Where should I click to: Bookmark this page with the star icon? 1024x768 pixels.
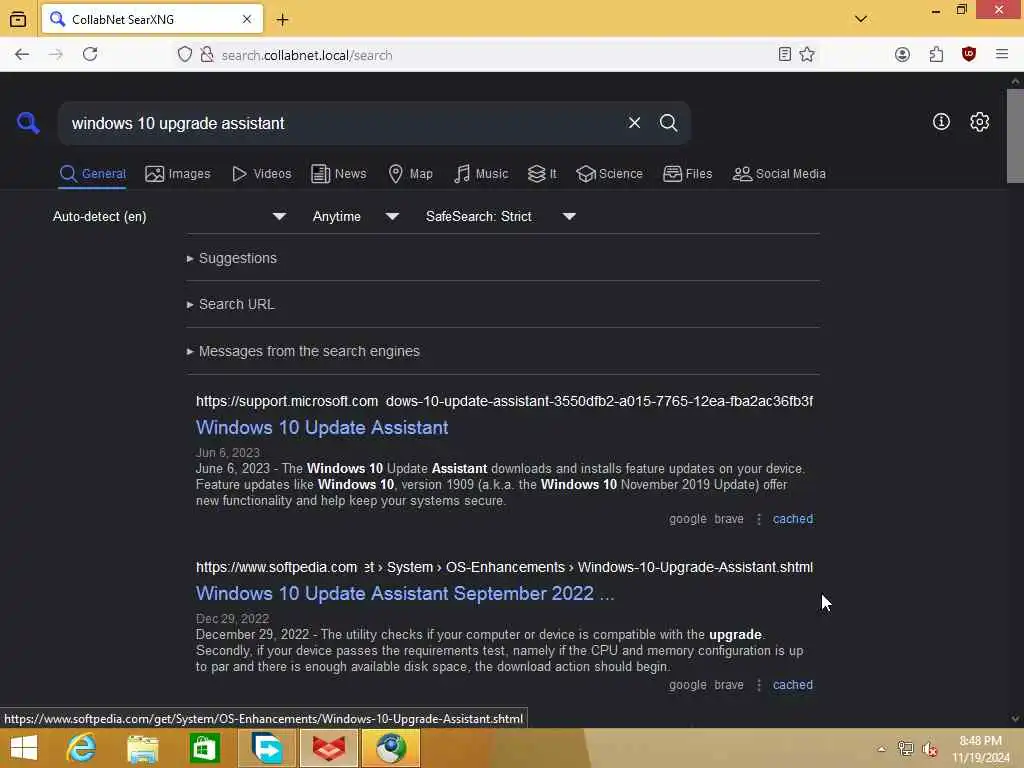tap(807, 54)
